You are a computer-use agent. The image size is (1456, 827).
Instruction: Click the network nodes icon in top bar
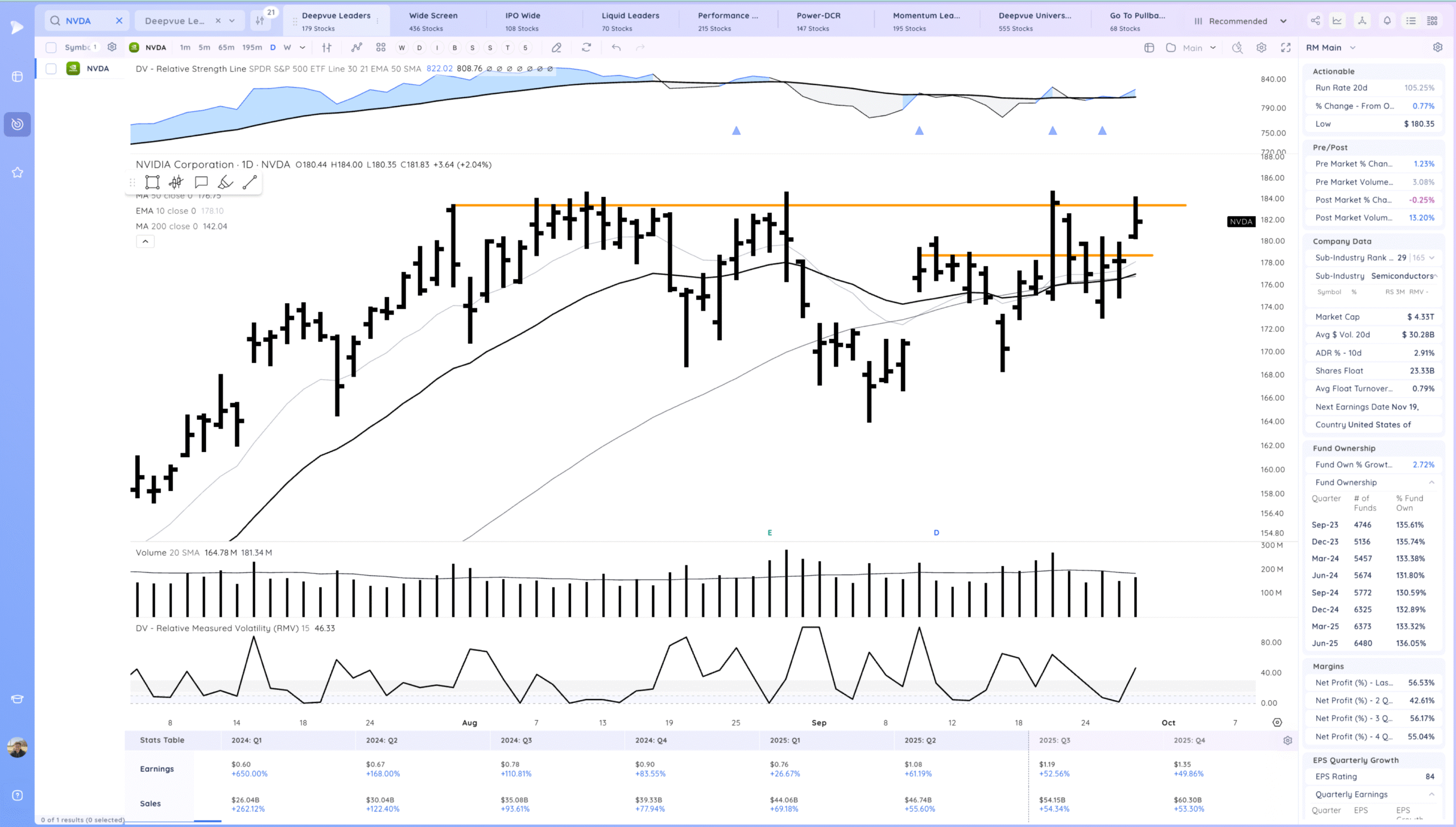click(x=1362, y=20)
